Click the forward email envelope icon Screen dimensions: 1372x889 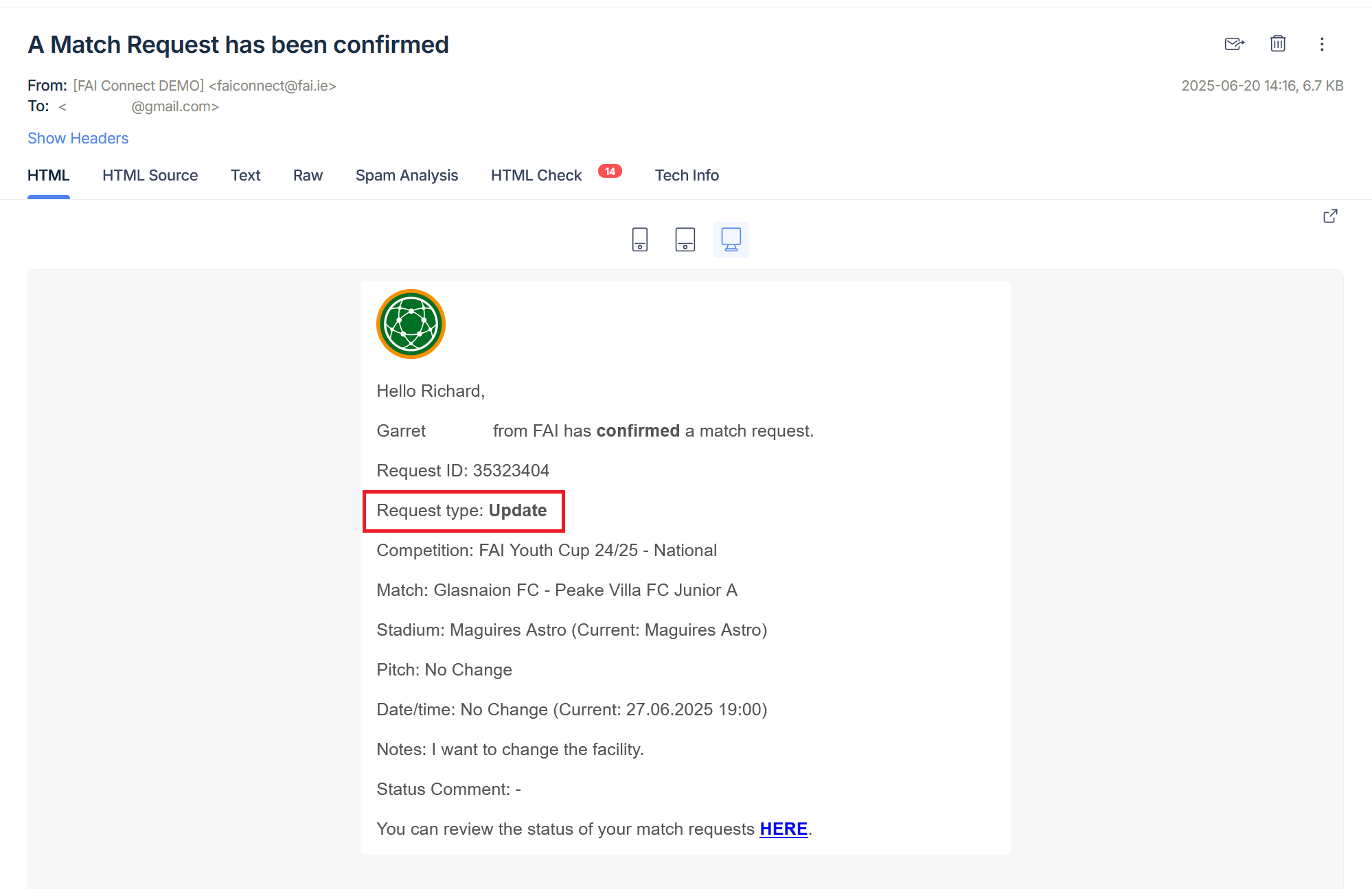pyautogui.click(x=1234, y=45)
